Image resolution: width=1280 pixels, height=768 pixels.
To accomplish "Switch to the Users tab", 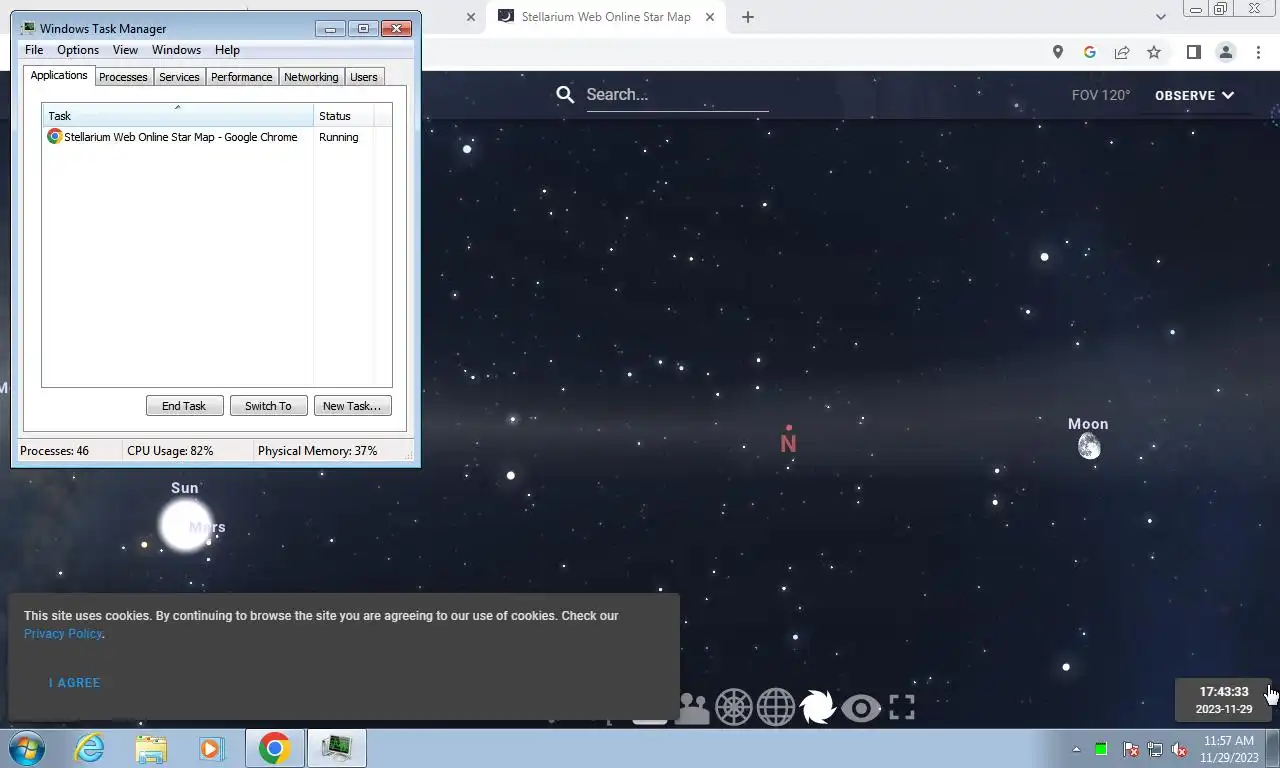I will tap(364, 77).
